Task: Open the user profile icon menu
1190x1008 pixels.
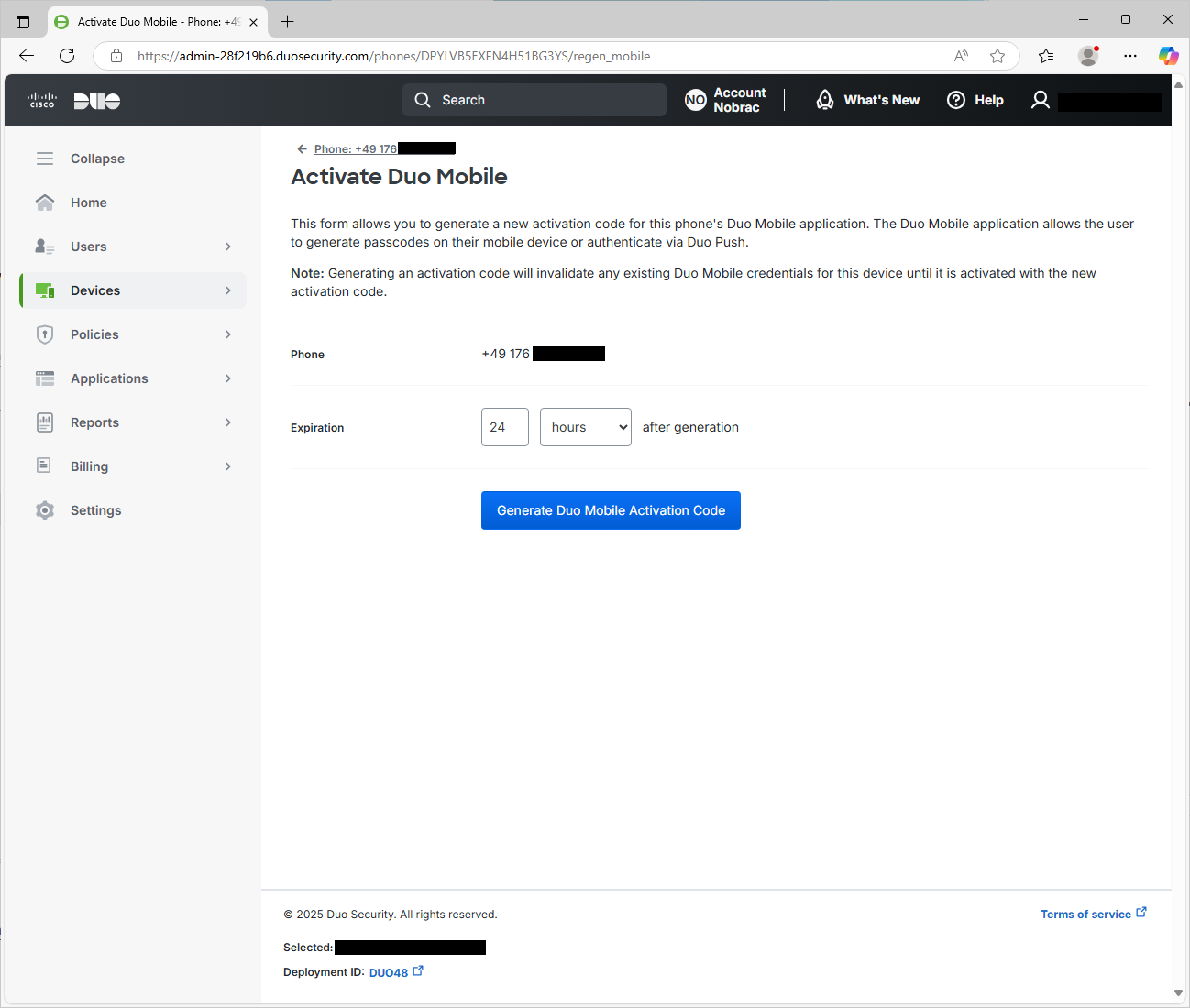Action: tap(1041, 100)
